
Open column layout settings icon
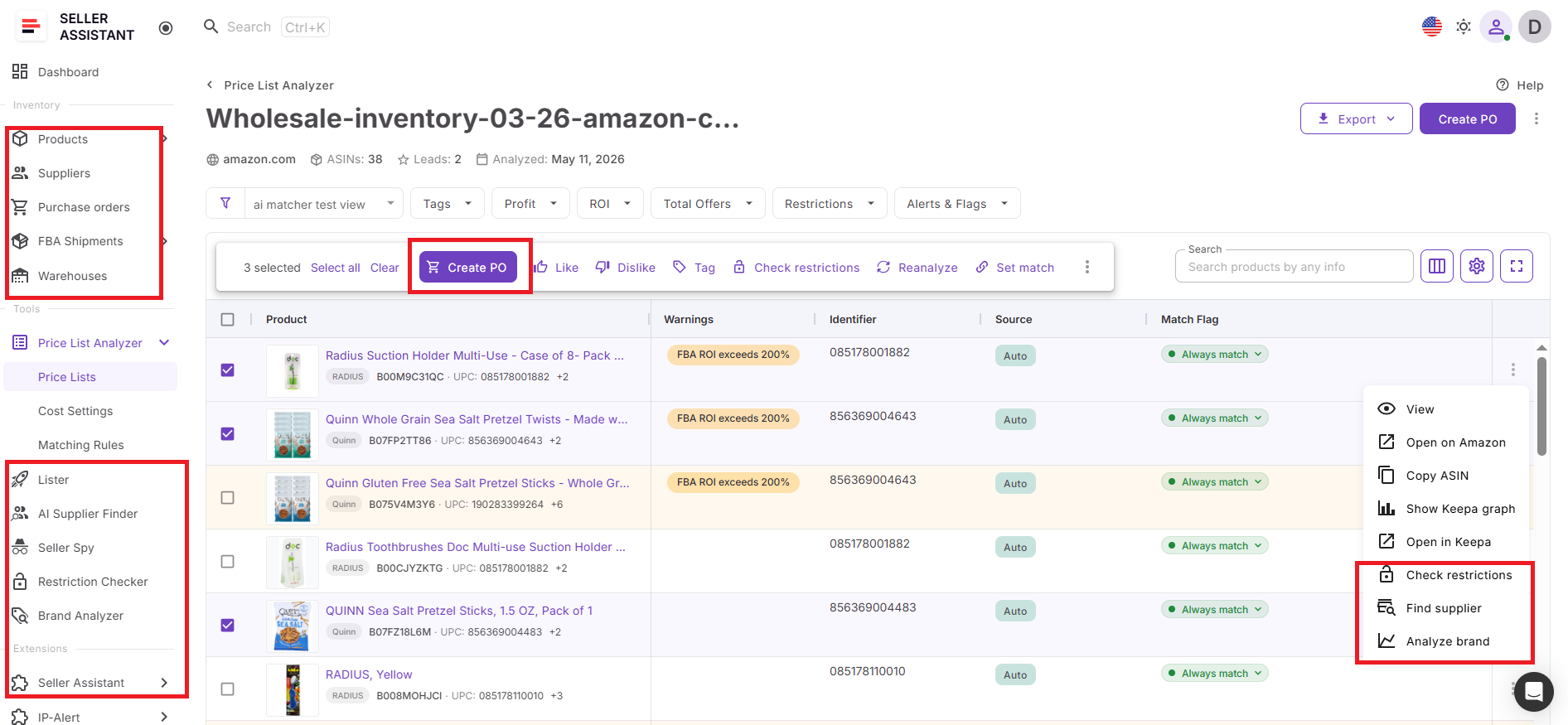click(x=1437, y=266)
